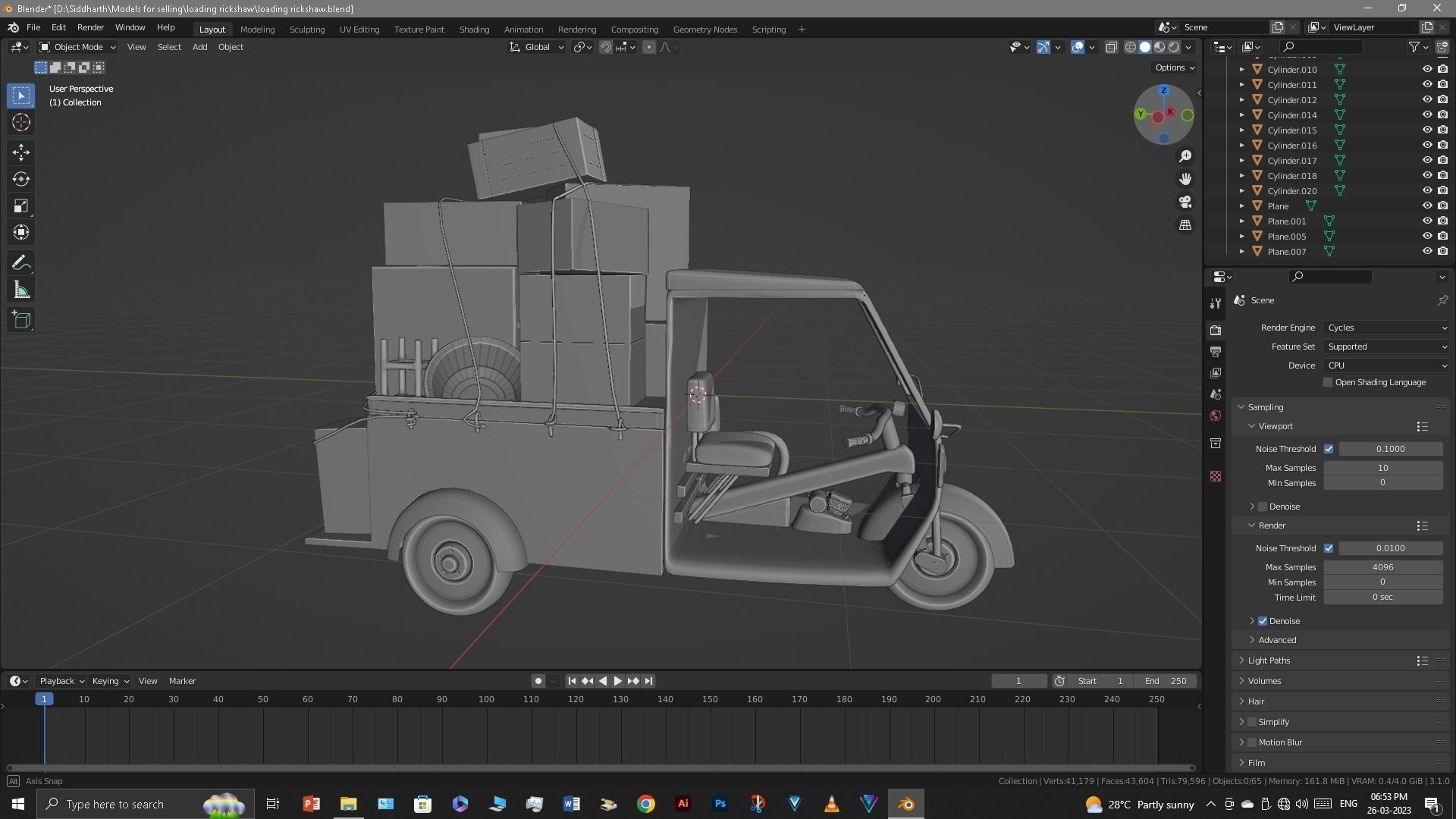Disable viewport Noise Threshold checkbox

(x=1329, y=449)
